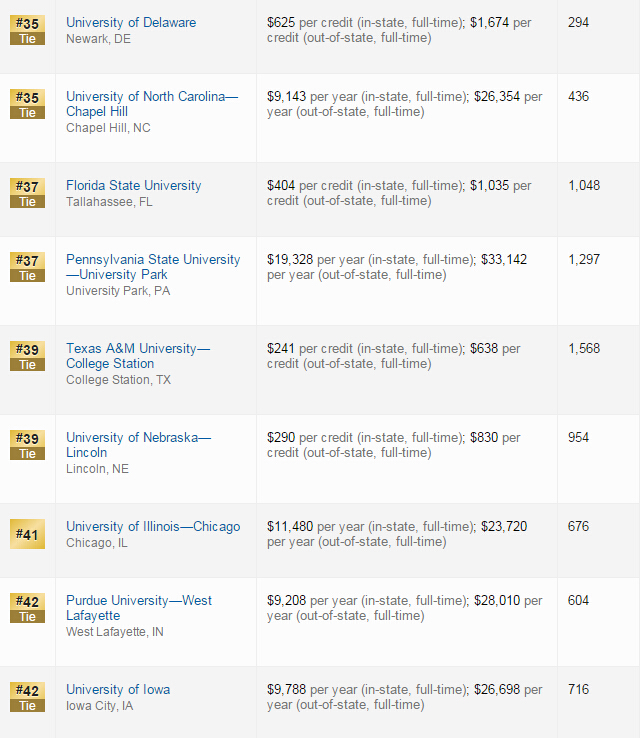The height and width of the screenshot is (738, 640).
Task: Open University of North Carolina—Chapel Hill link
Action: click(152, 104)
